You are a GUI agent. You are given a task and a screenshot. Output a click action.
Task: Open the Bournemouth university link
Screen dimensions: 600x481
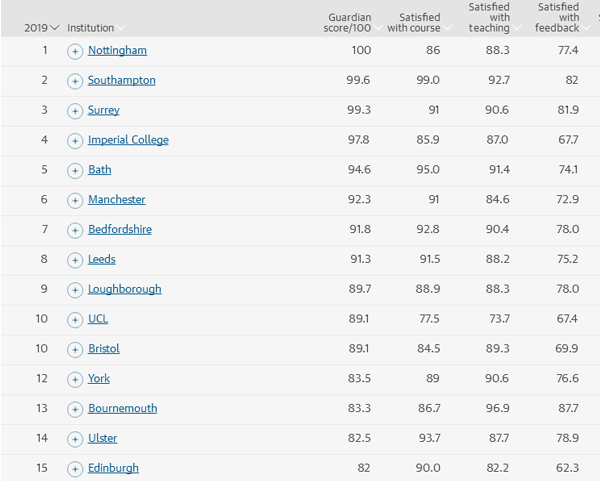click(x=122, y=408)
